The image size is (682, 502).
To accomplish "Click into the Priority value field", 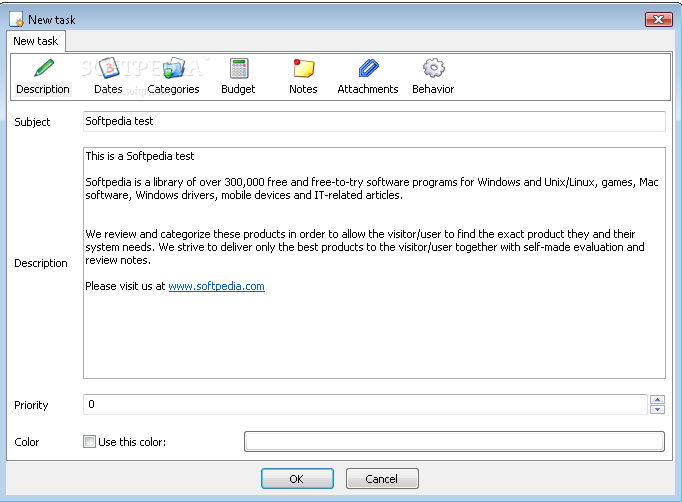I will coord(365,405).
